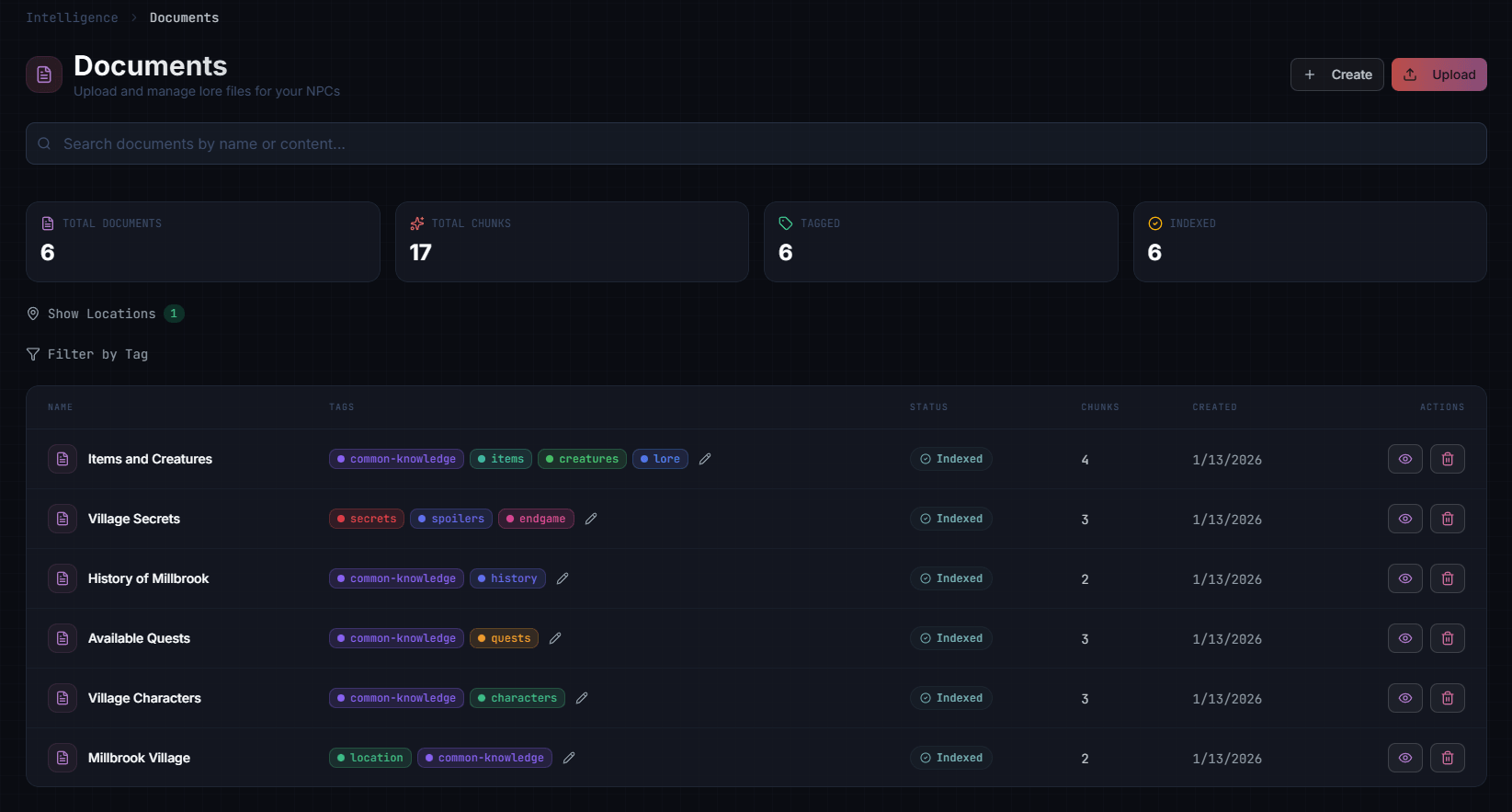The image size is (1512, 812).
Task: Click the red secrets tag chip
Action: pyautogui.click(x=367, y=519)
